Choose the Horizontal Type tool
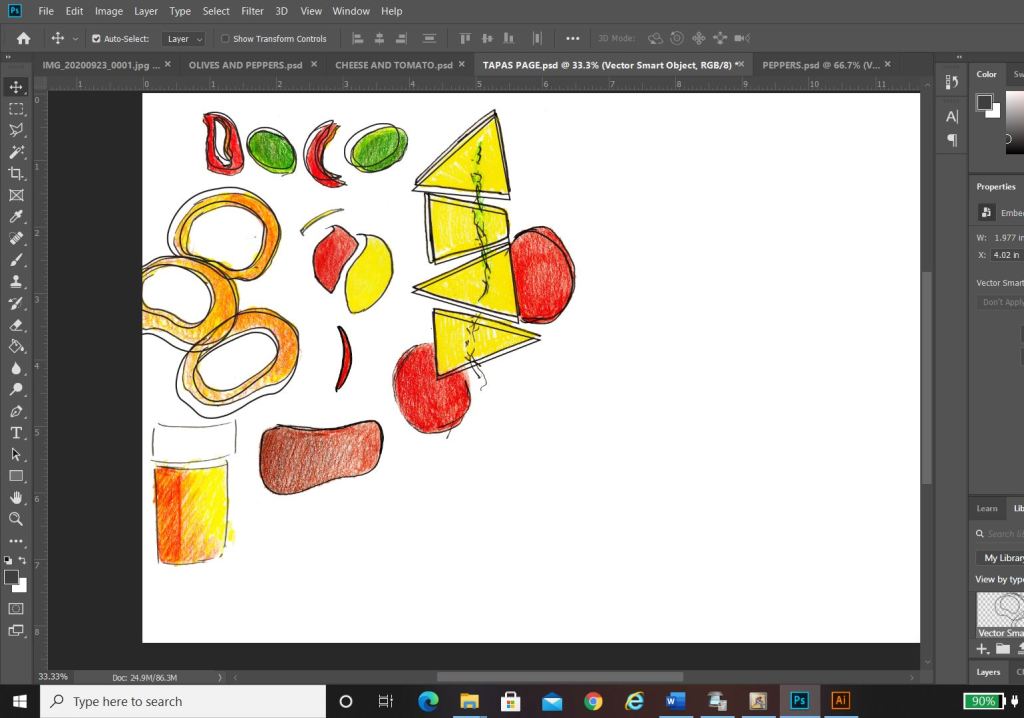Image resolution: width=1024 pixels, height=718 pixels. 16,433
